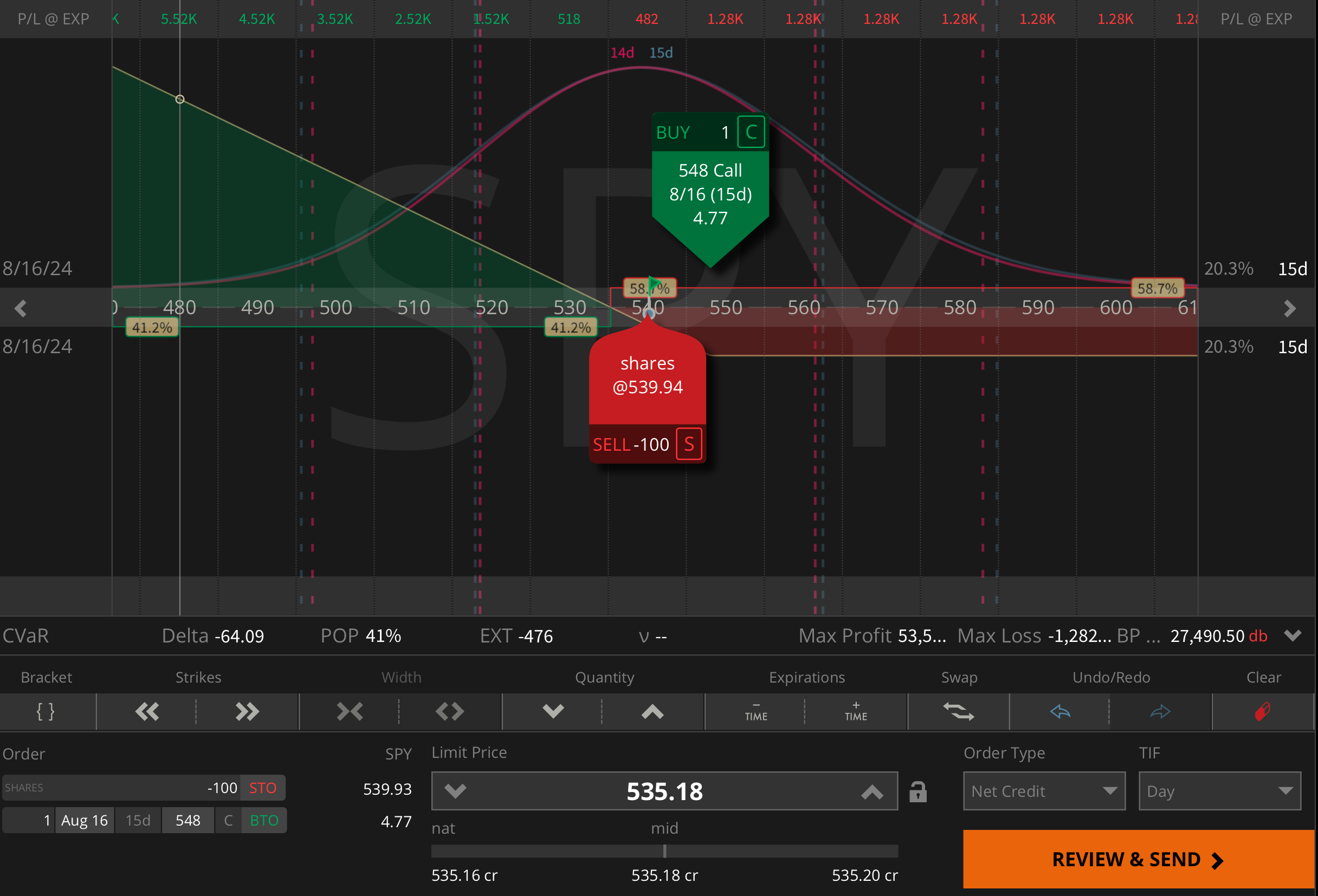
Task: Click the widen Width icon
Action: coord(449,712)
